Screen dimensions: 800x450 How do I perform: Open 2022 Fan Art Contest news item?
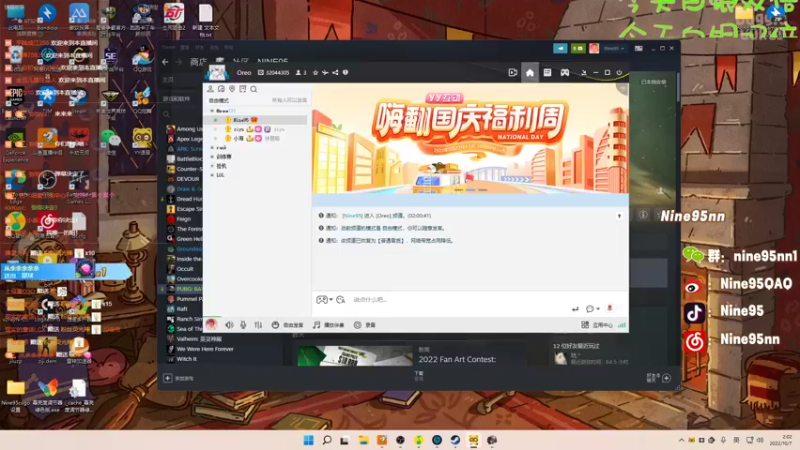pyautogui.click(x=457, y=359)
